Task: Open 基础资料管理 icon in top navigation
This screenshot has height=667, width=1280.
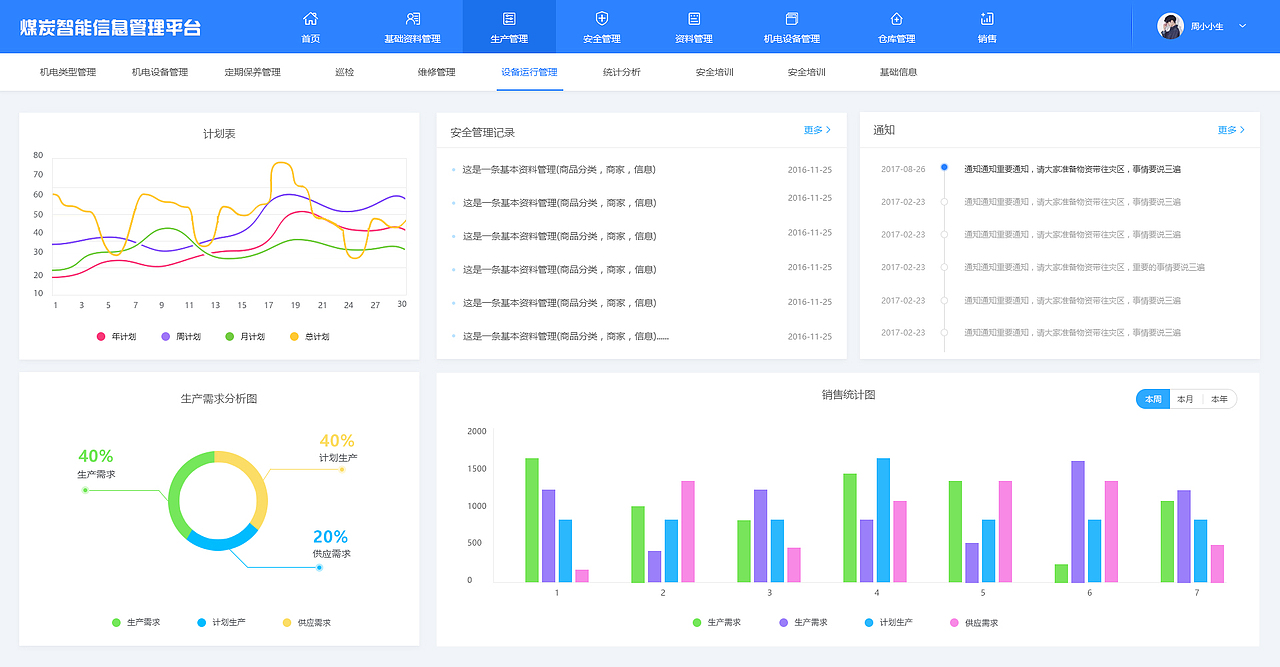Action: 412,18
